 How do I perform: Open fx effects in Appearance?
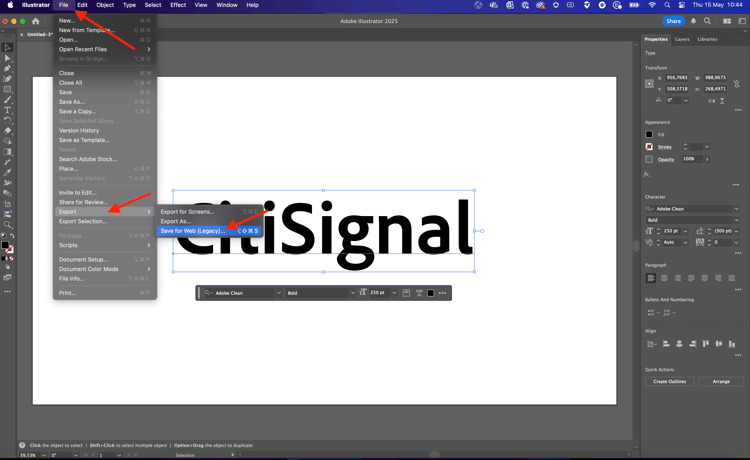647,175
